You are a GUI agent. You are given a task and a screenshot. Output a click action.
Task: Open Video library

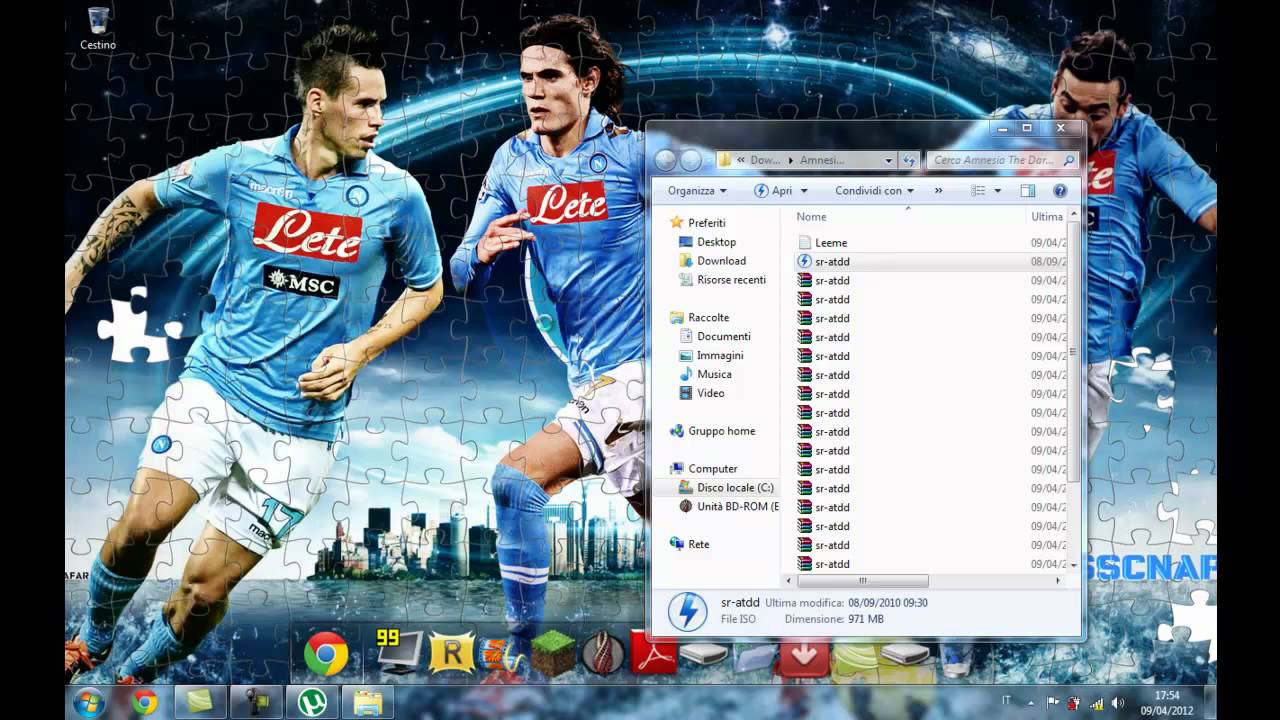[710, 393]
